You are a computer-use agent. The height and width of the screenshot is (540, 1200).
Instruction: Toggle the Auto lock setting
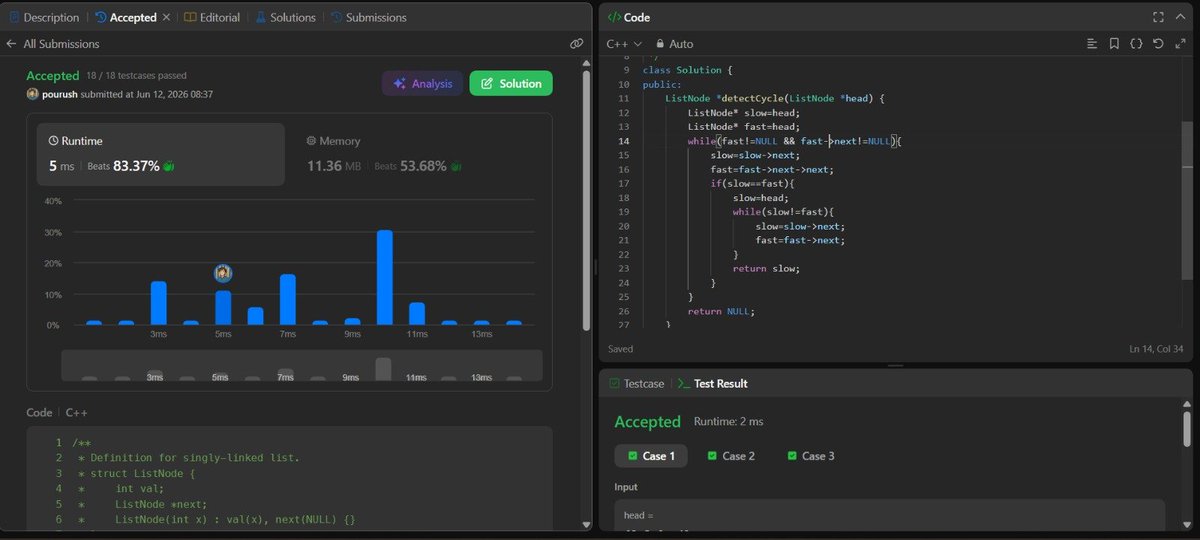point(674,44)
